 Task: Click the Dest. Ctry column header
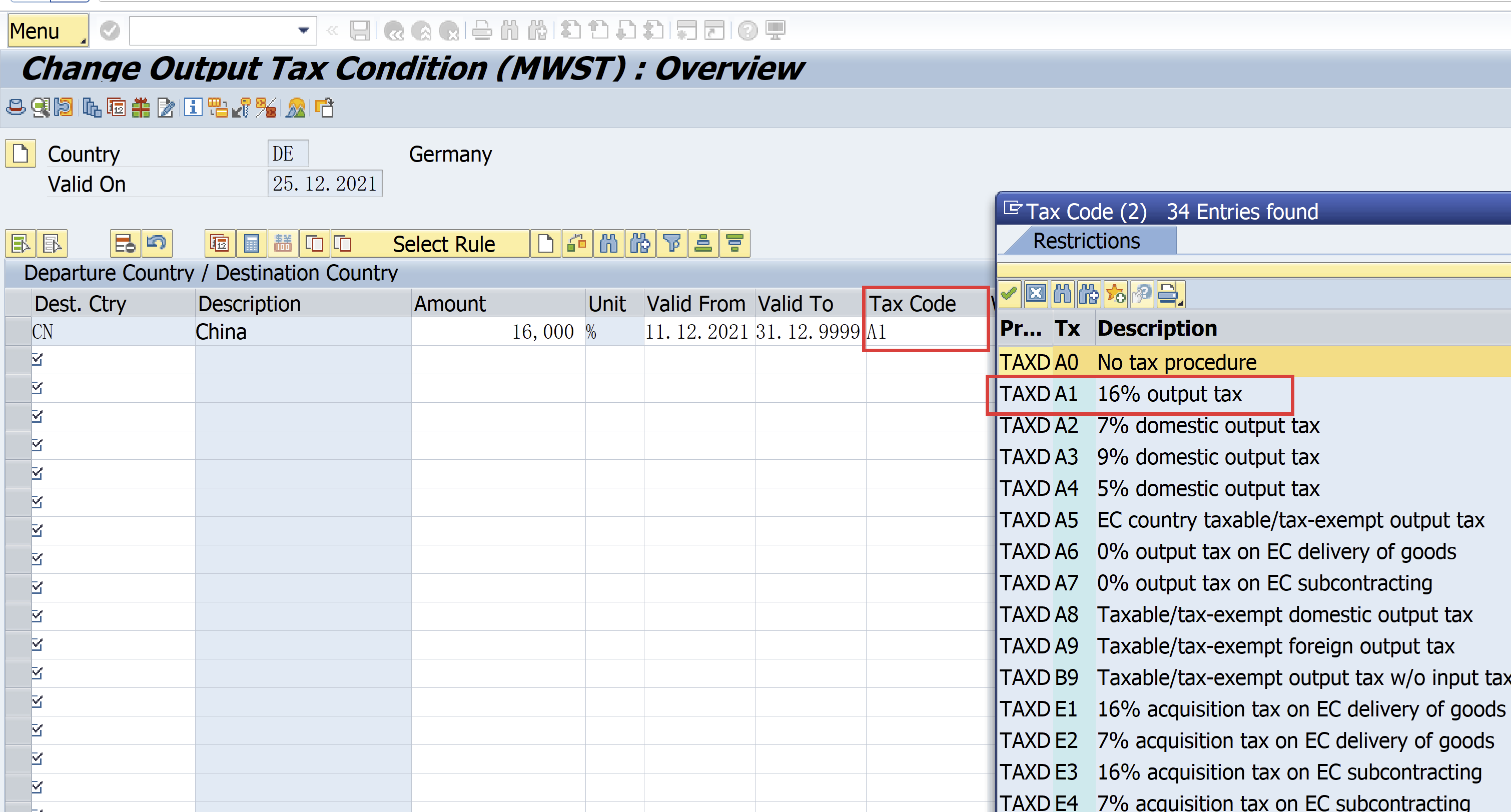[x=113, y=303]
